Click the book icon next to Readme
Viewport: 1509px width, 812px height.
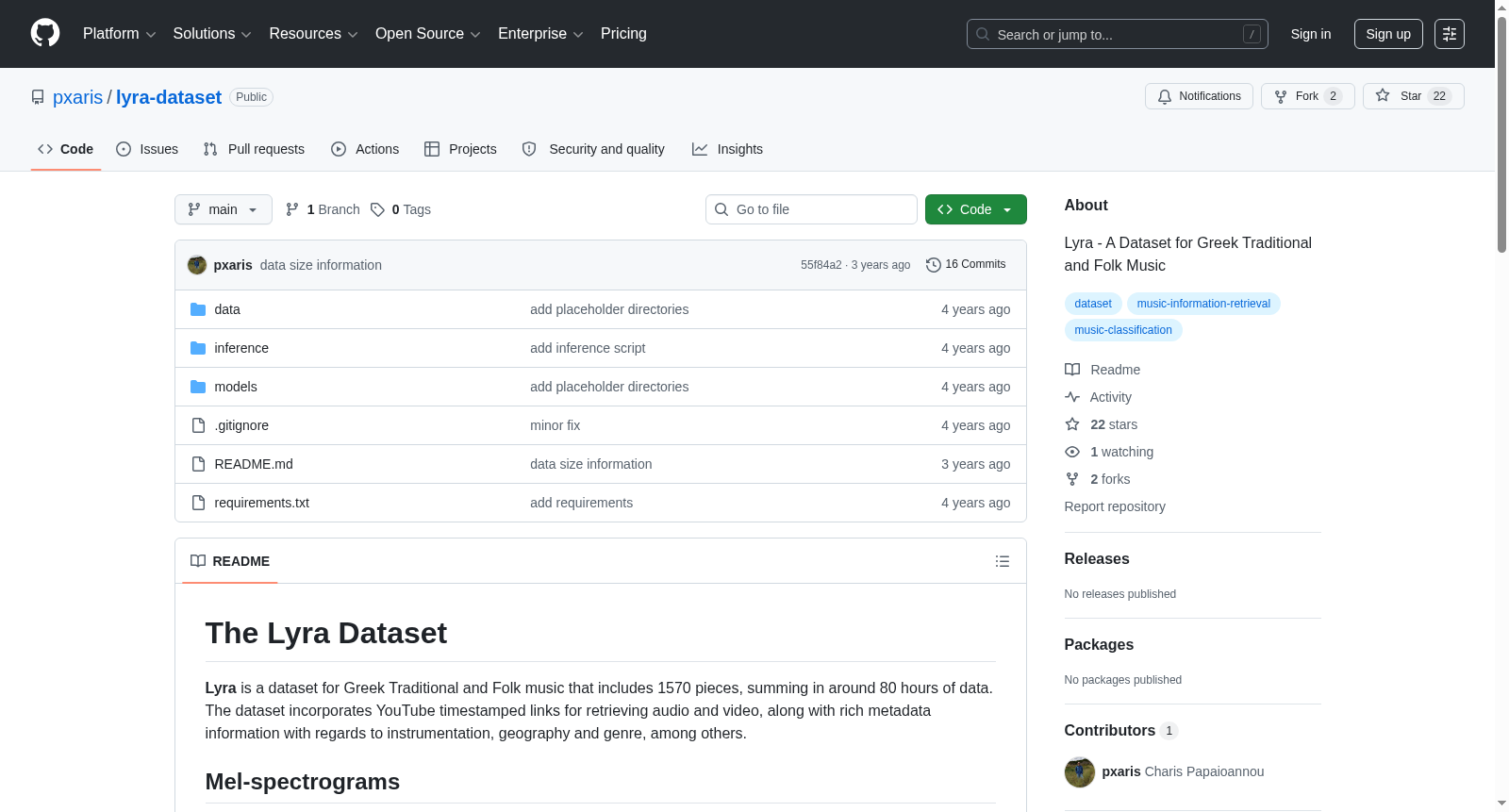[x=1072, y=370]
